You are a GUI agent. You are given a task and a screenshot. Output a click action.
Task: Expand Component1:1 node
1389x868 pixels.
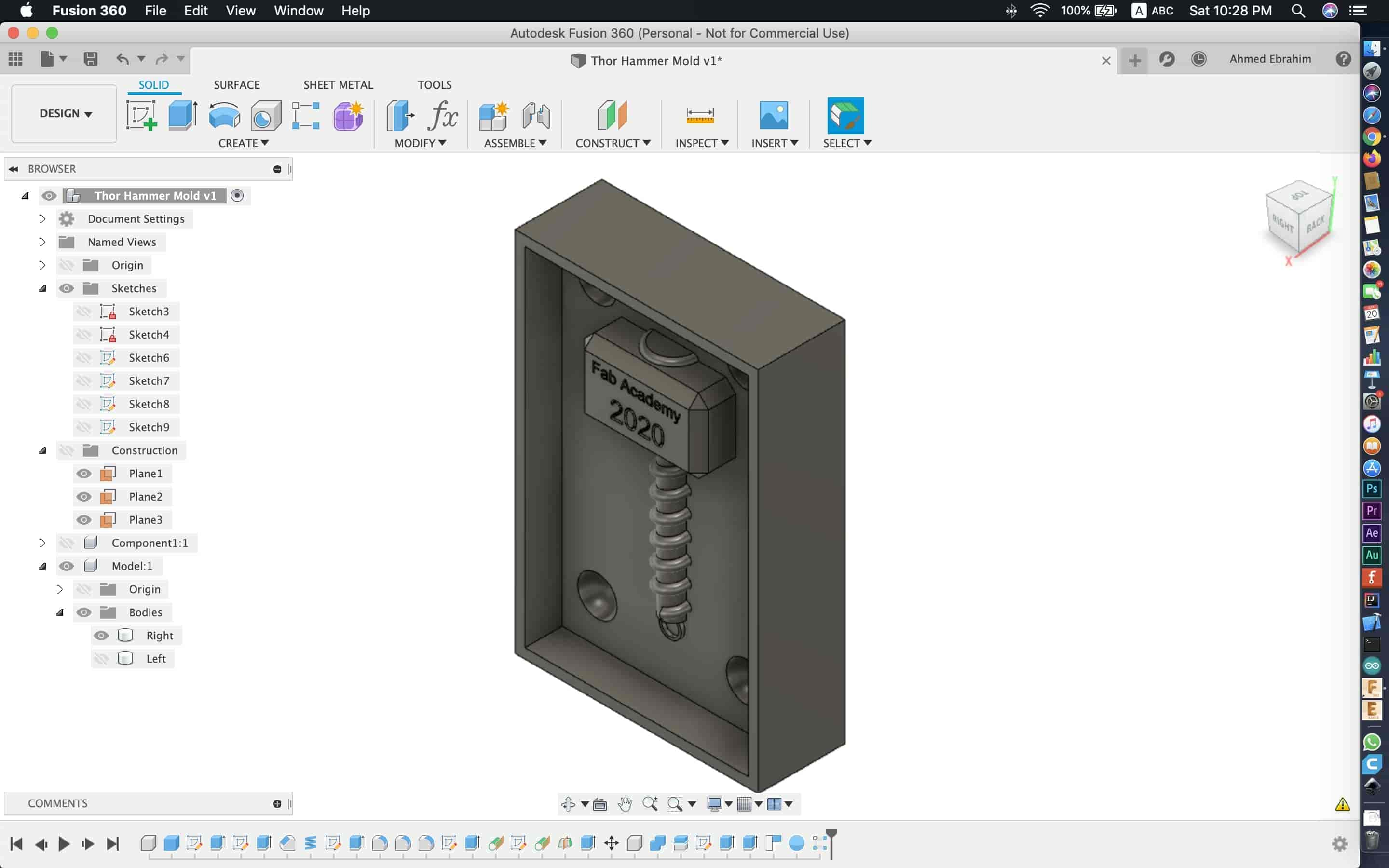coord(42,543)
